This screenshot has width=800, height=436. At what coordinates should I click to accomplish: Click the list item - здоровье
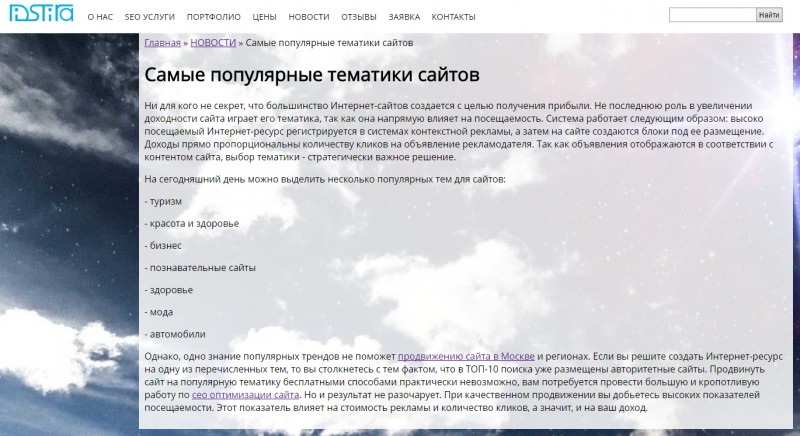click(x=169, y=290)
